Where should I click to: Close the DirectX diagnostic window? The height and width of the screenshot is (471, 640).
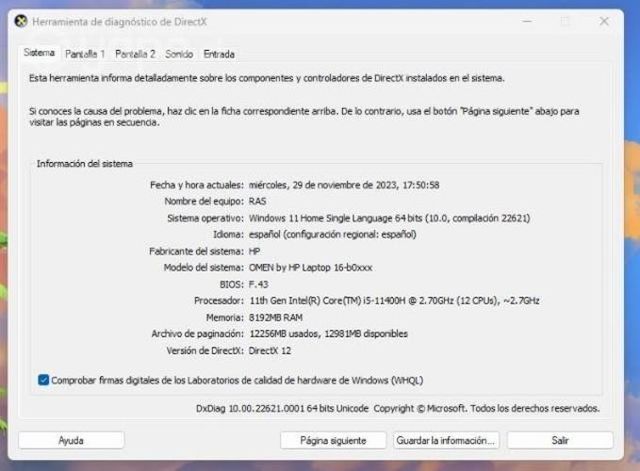604,21
